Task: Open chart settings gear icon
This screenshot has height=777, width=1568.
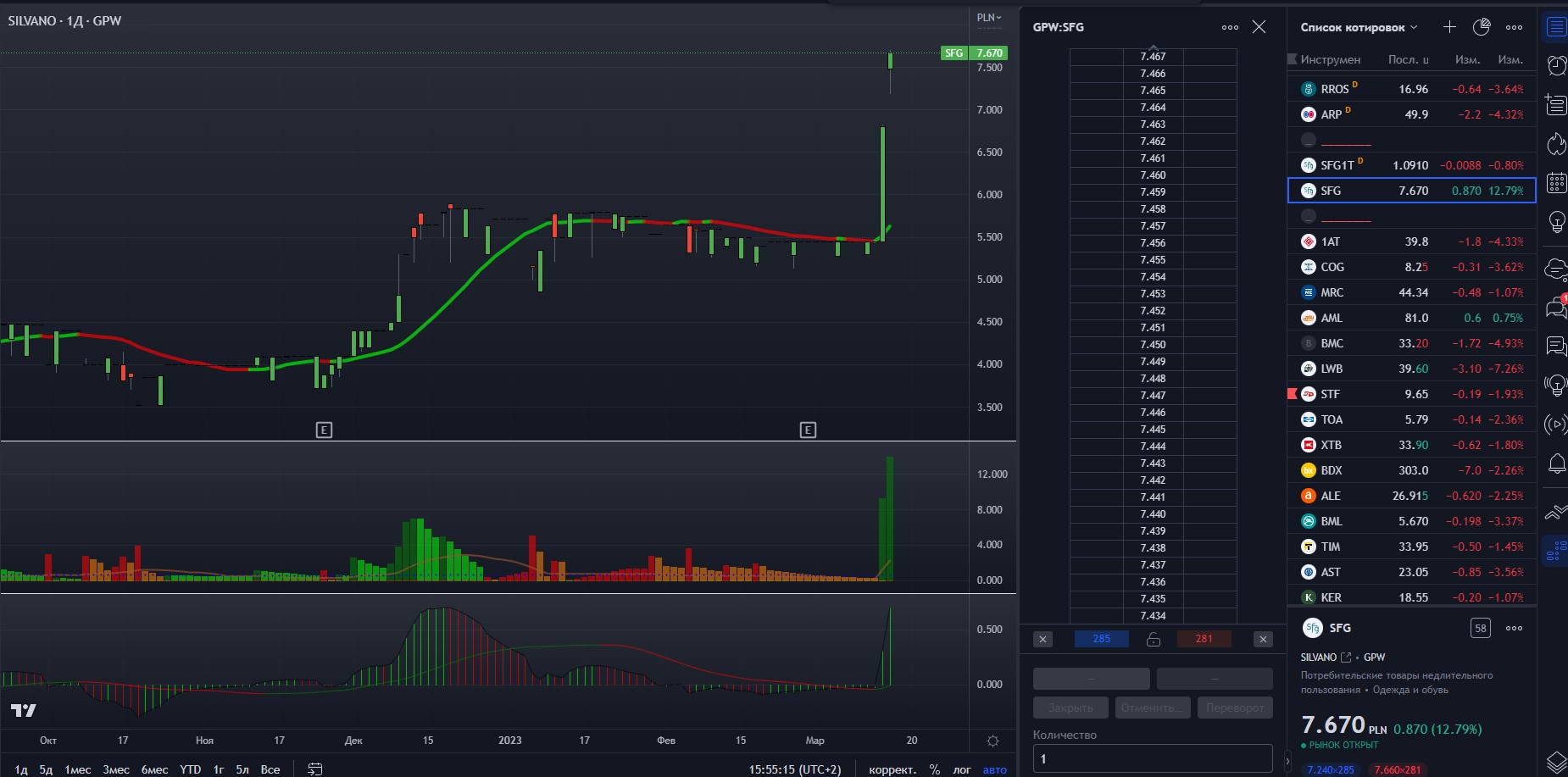Action: 993,741
